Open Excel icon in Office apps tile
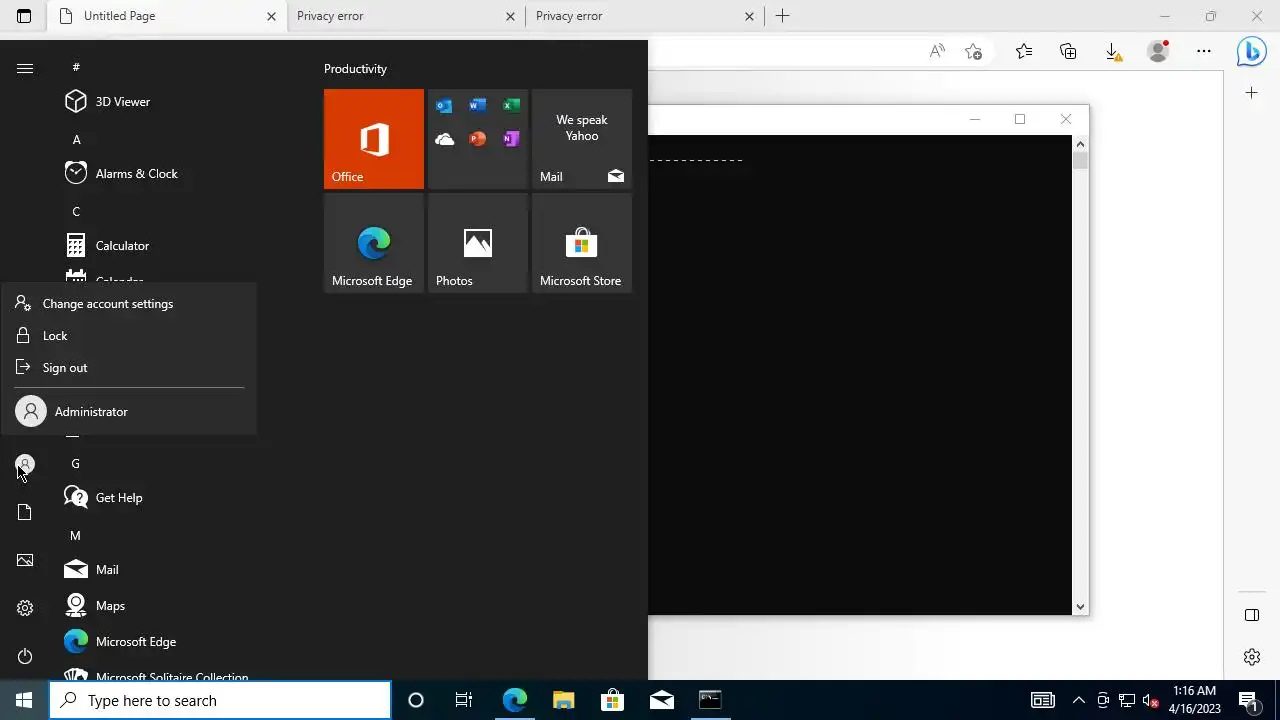 click(x=511, y=106)
